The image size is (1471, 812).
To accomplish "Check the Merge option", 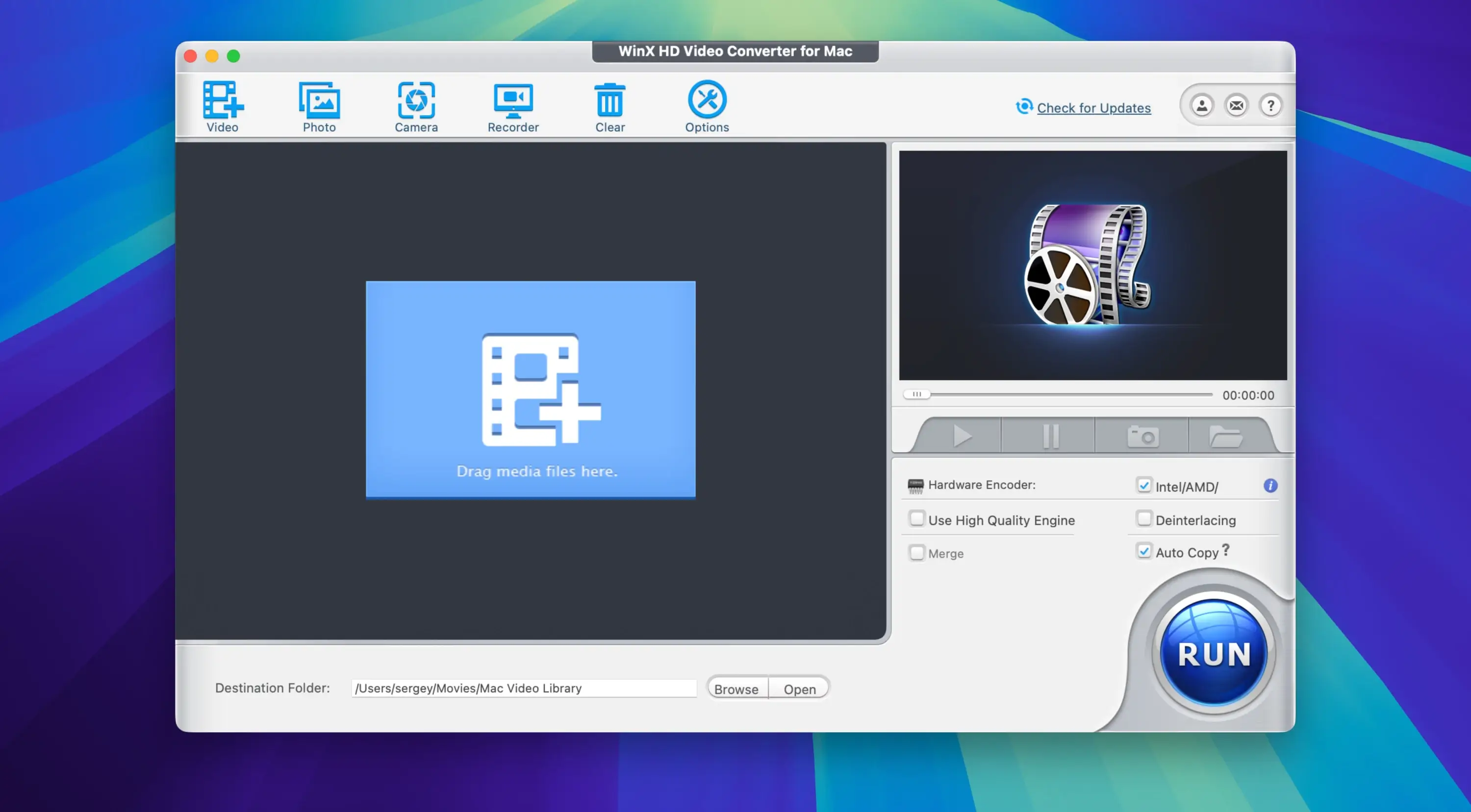I will coord(916,552).
